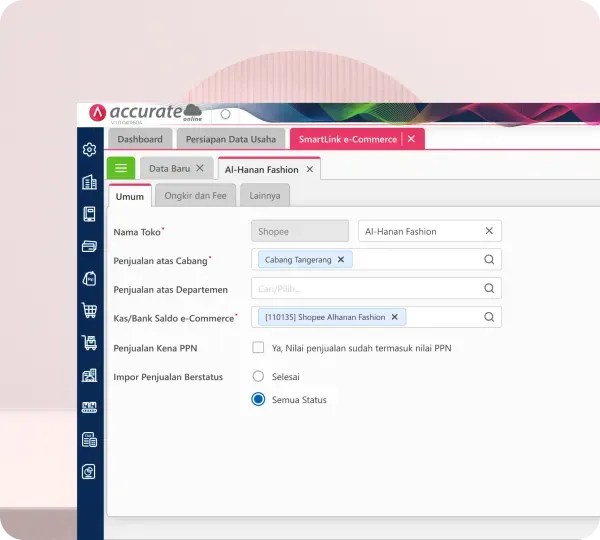Open the Reports pie chart icon
The height and width of the screenshot is (540, 600).
pos(89,472)
